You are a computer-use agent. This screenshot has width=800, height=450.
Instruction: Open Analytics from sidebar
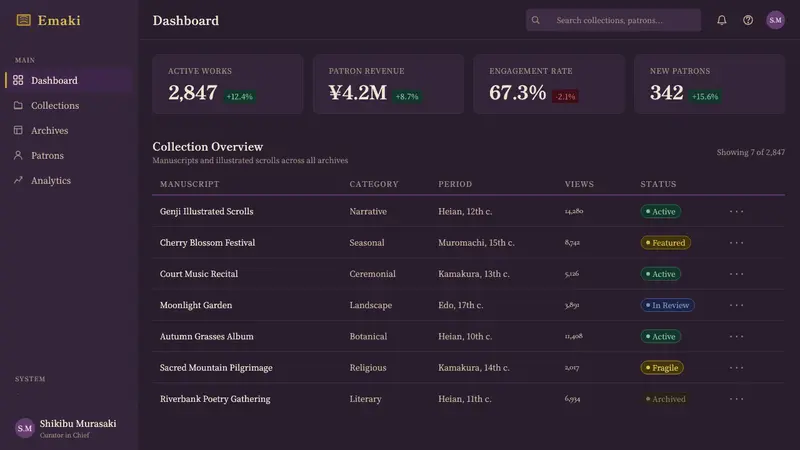pos(69,180)
